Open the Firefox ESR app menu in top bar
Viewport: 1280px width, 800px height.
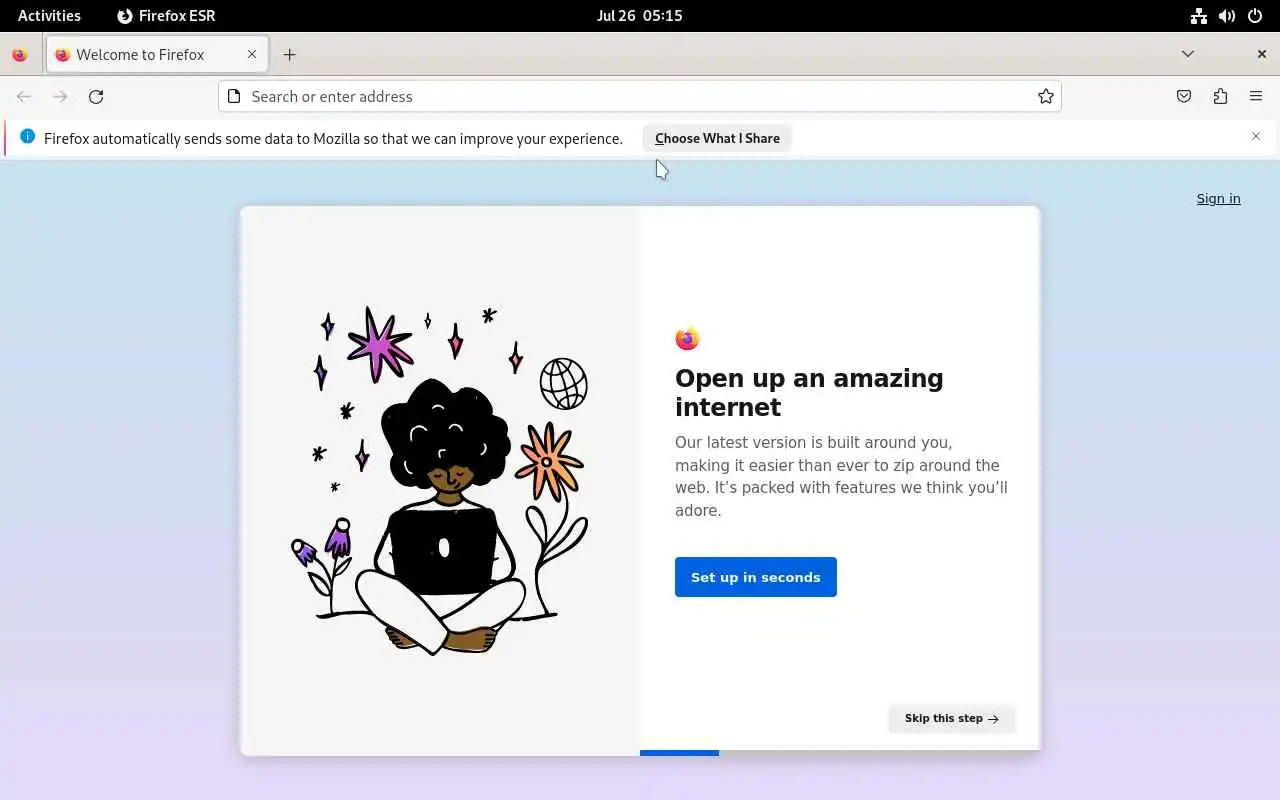[x=166, y=16]
